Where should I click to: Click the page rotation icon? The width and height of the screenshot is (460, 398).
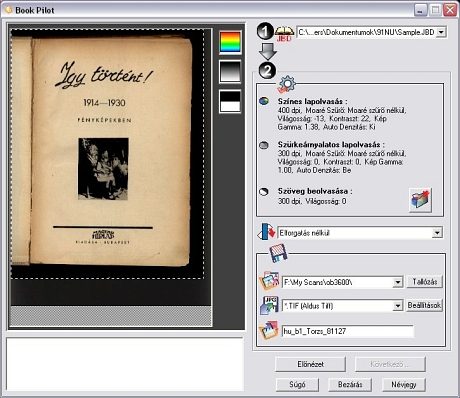pos(266,232)
